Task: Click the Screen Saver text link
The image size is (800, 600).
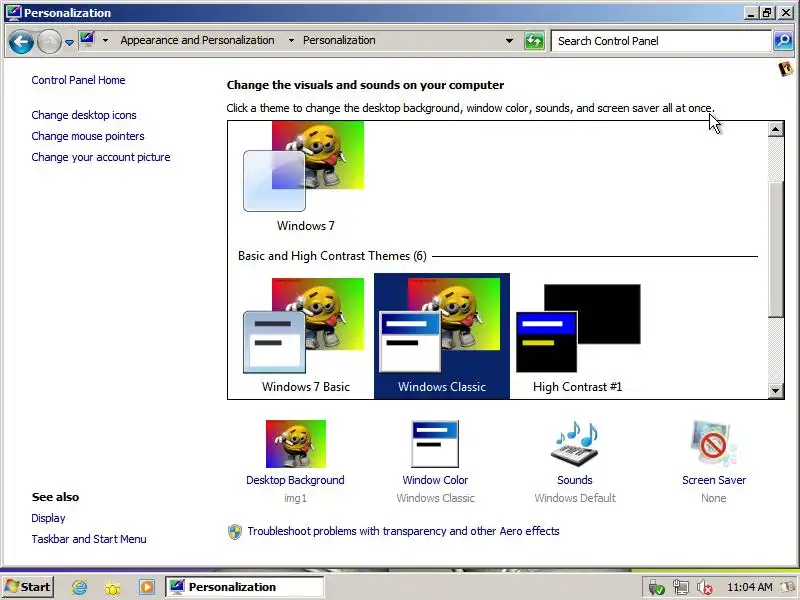Action: point(714,480)
